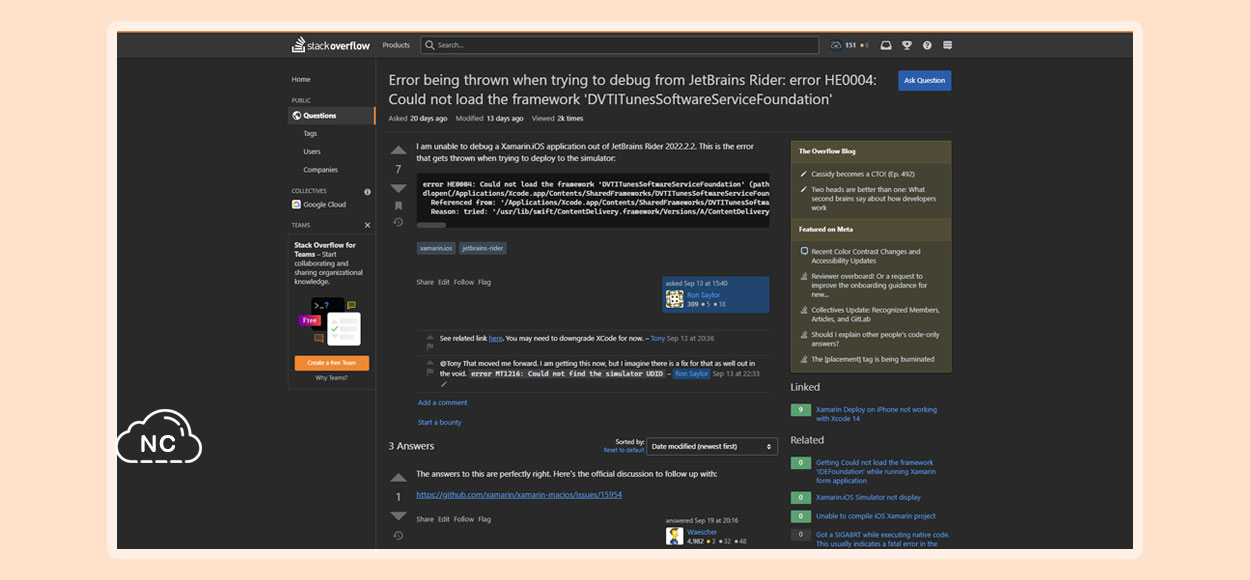Open Ron Saylor's profile in asker card
Viewport: 1250px width, 580px height.
click(705, 295)
